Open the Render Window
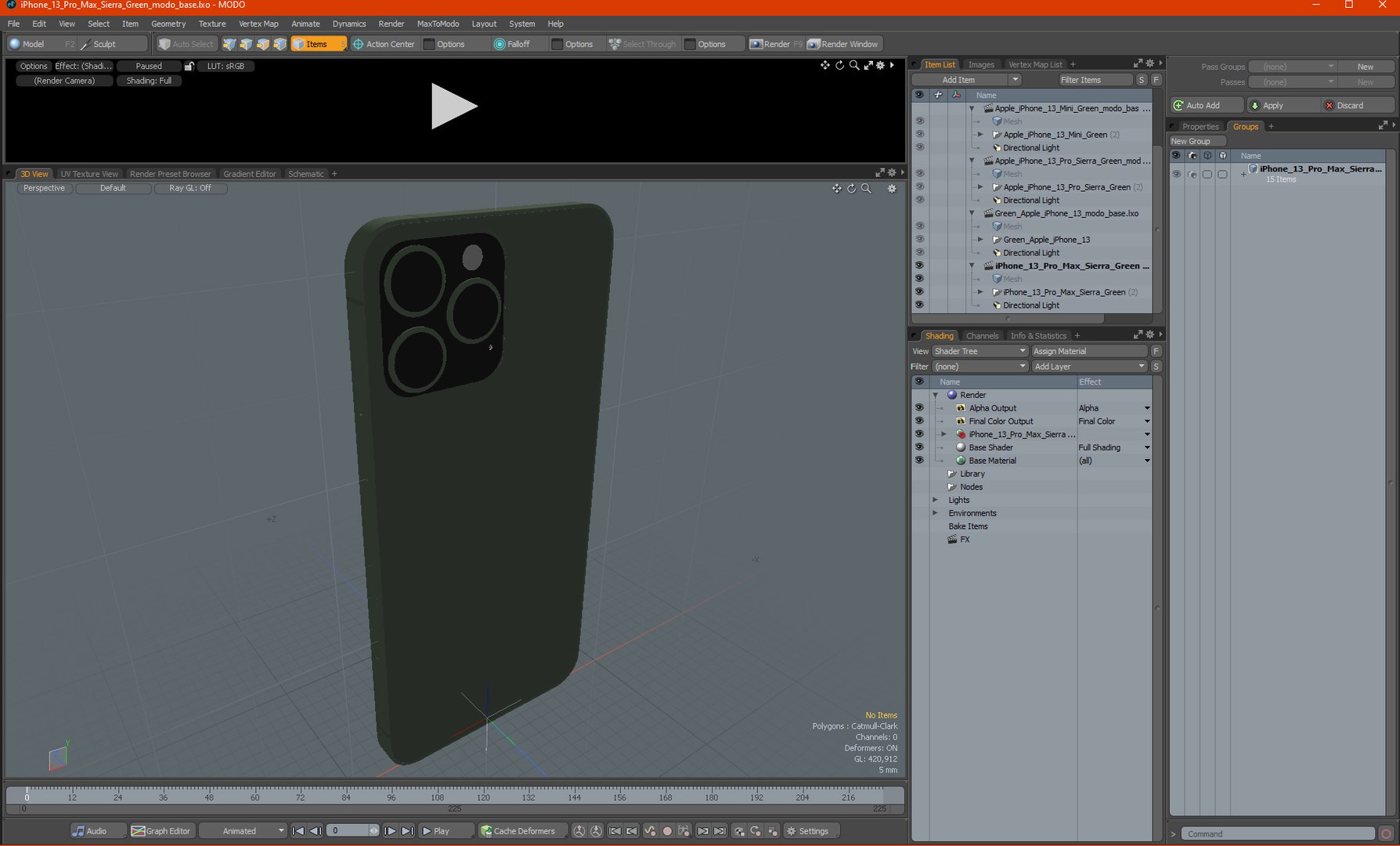Viewport: 1400px width, 846px height. [843, 44]
